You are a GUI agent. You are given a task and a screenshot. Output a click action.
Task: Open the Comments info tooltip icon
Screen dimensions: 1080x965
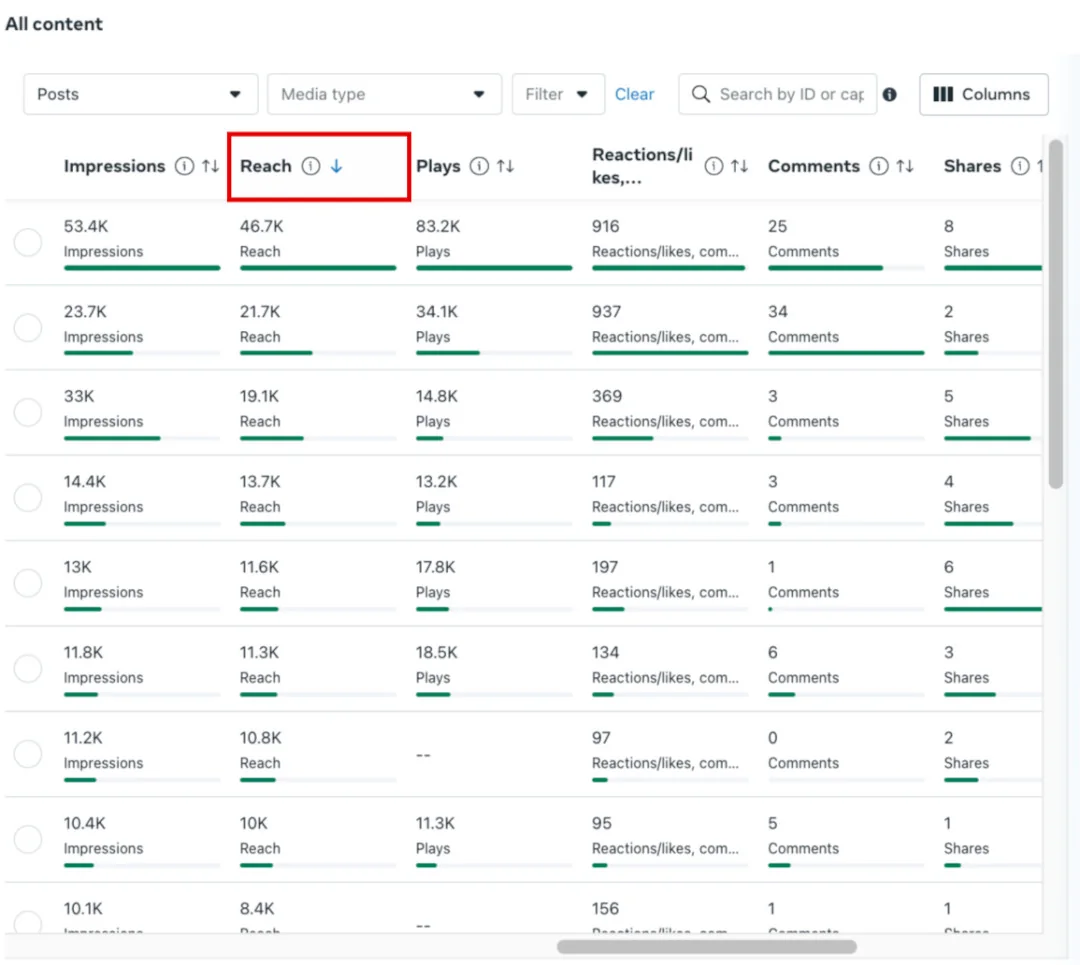pyautogui.click(x=878, y=166)
